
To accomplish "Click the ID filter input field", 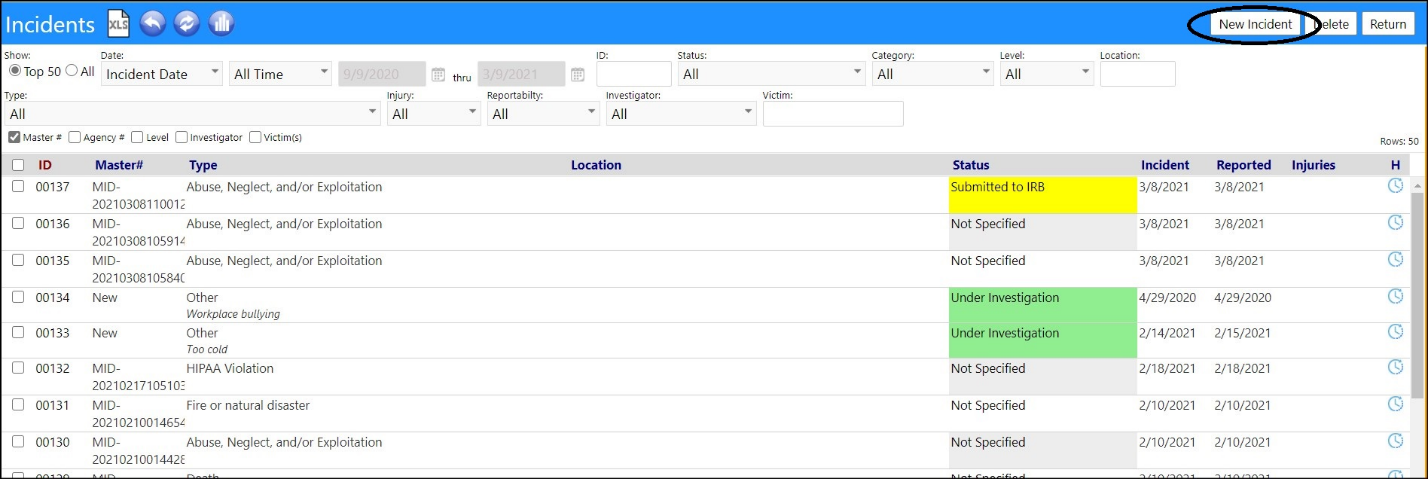I will coord(634,74).
